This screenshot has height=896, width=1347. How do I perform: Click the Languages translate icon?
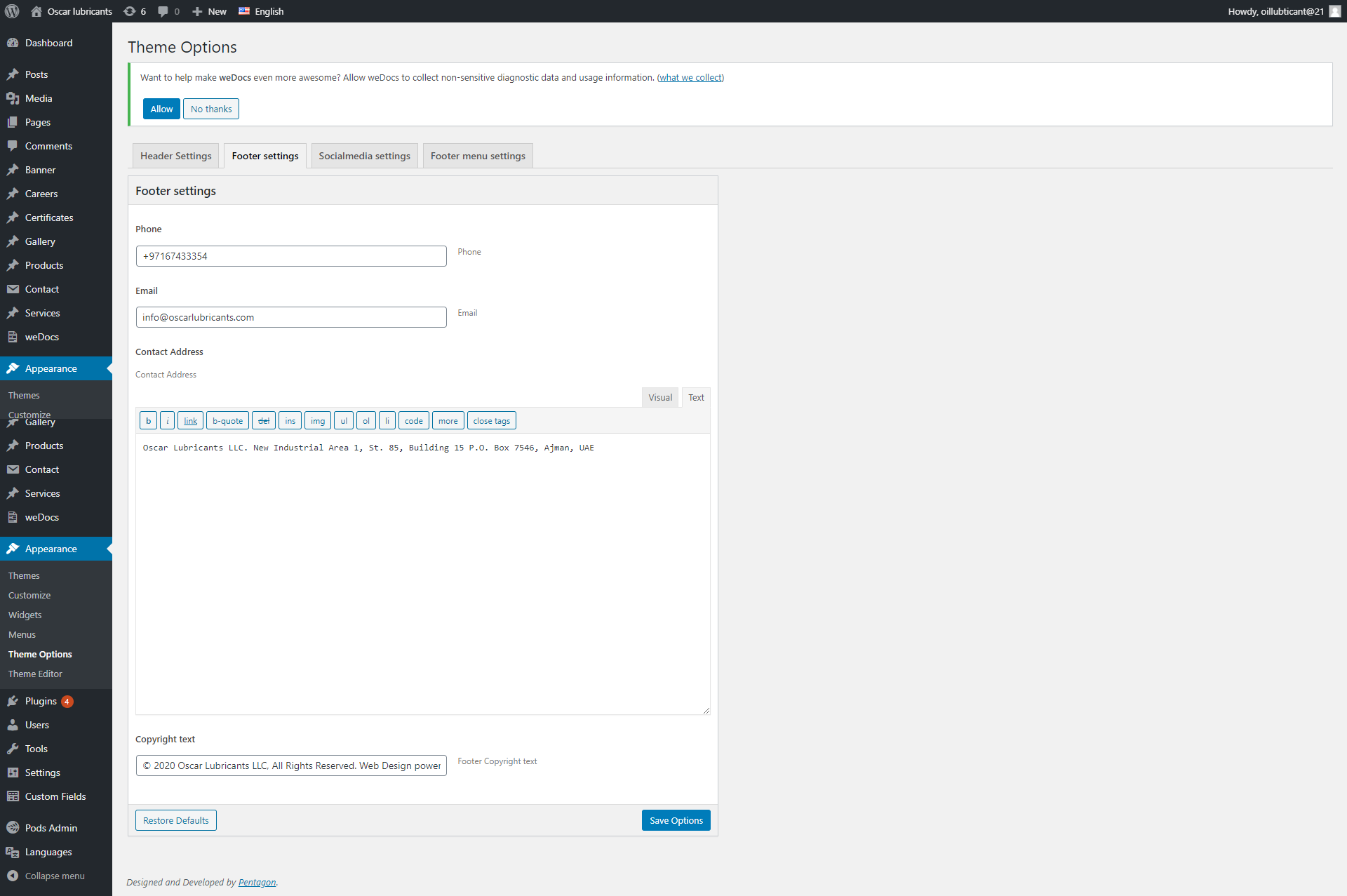point(13,852)
